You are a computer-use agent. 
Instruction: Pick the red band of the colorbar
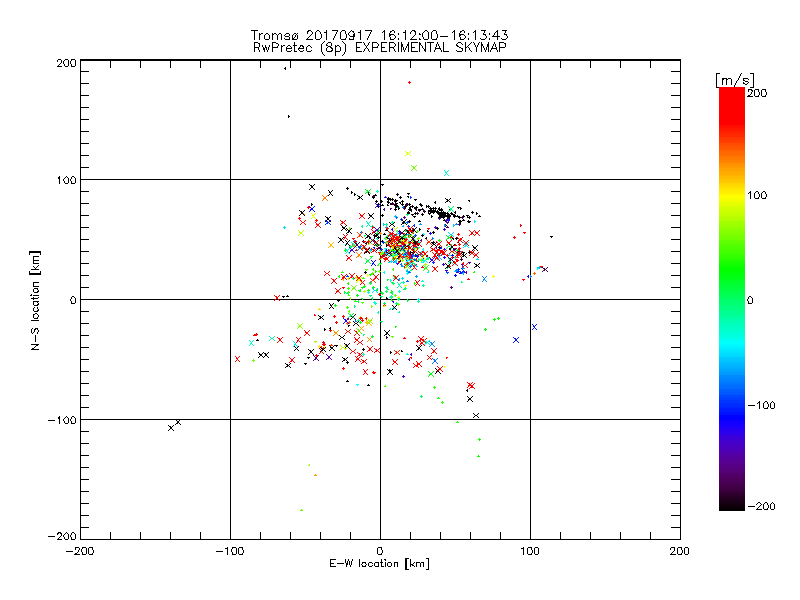(x=732, y=105)
